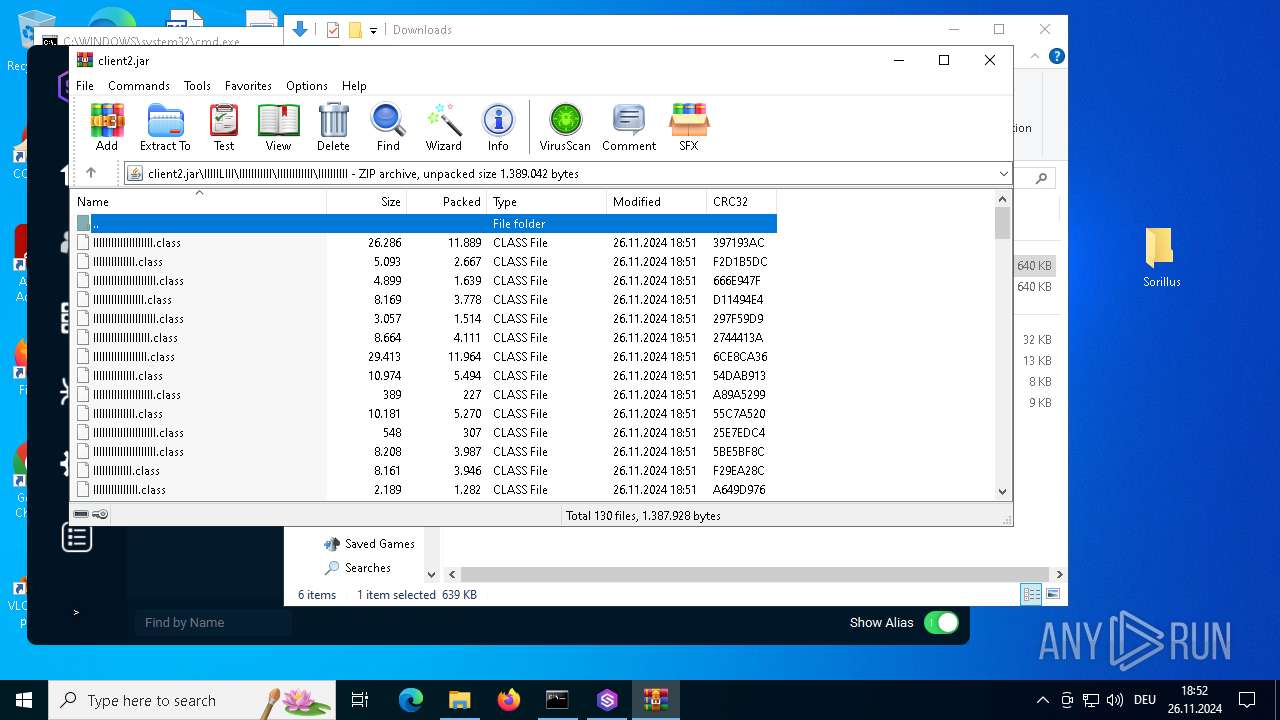The image size is (1280, 720).
Task: Open the View toolbar icon
Action: coord(278,127)
